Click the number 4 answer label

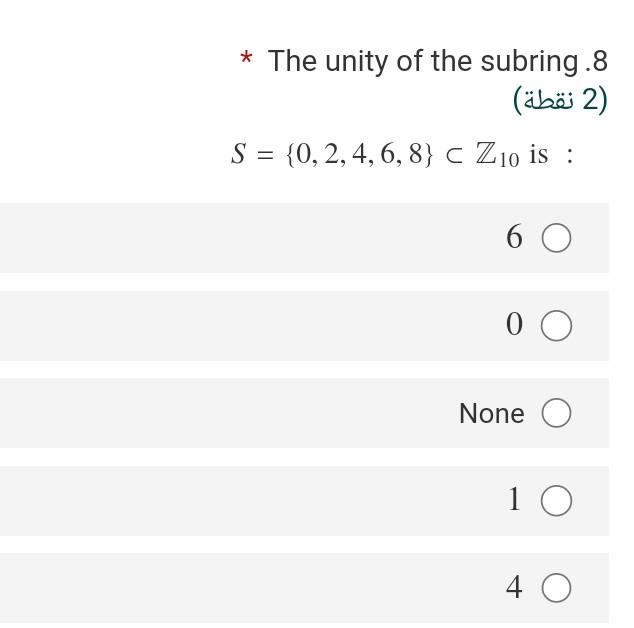pos(514,588)
